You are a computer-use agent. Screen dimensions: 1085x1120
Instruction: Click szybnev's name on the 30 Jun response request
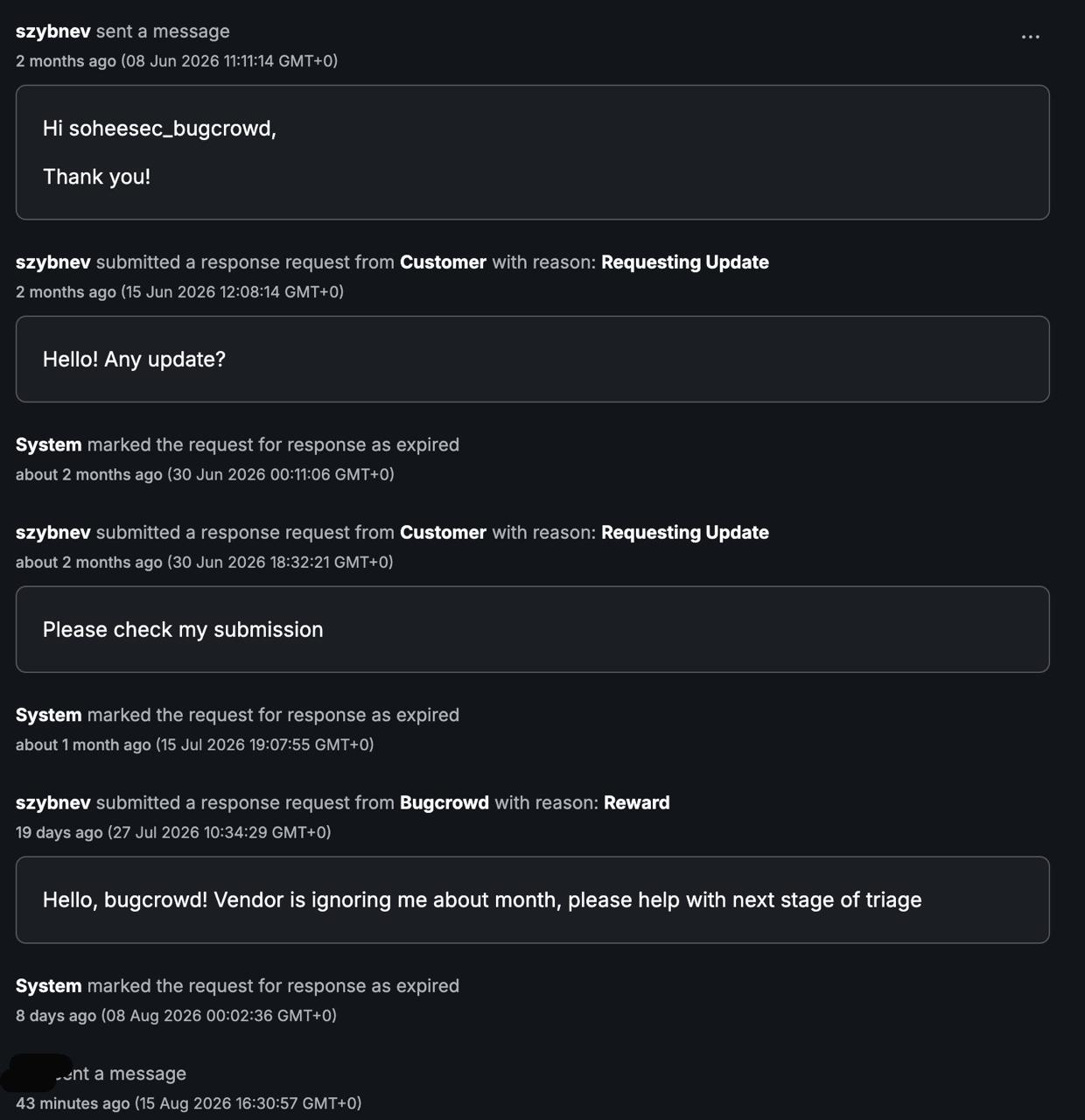click(52, 532)
